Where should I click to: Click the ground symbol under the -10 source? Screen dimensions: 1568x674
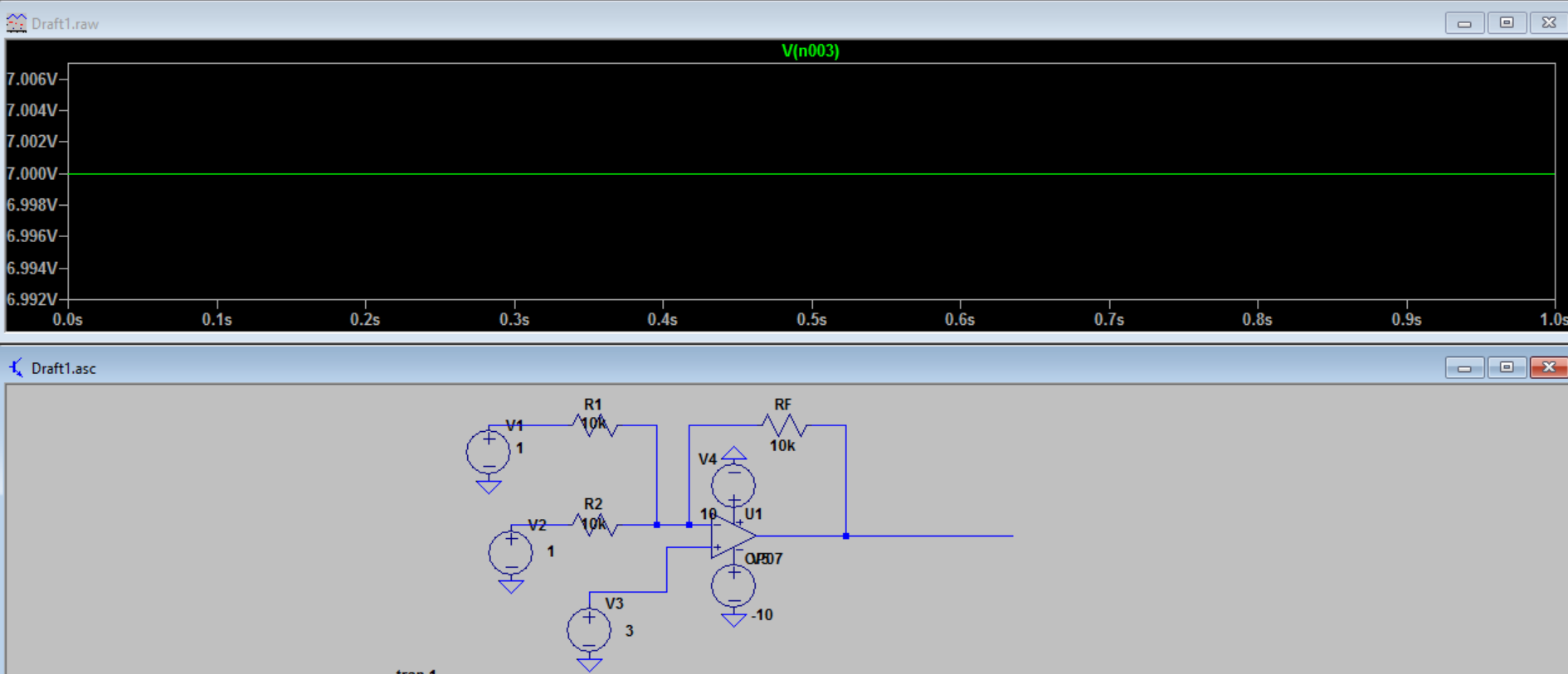point(733,619)
